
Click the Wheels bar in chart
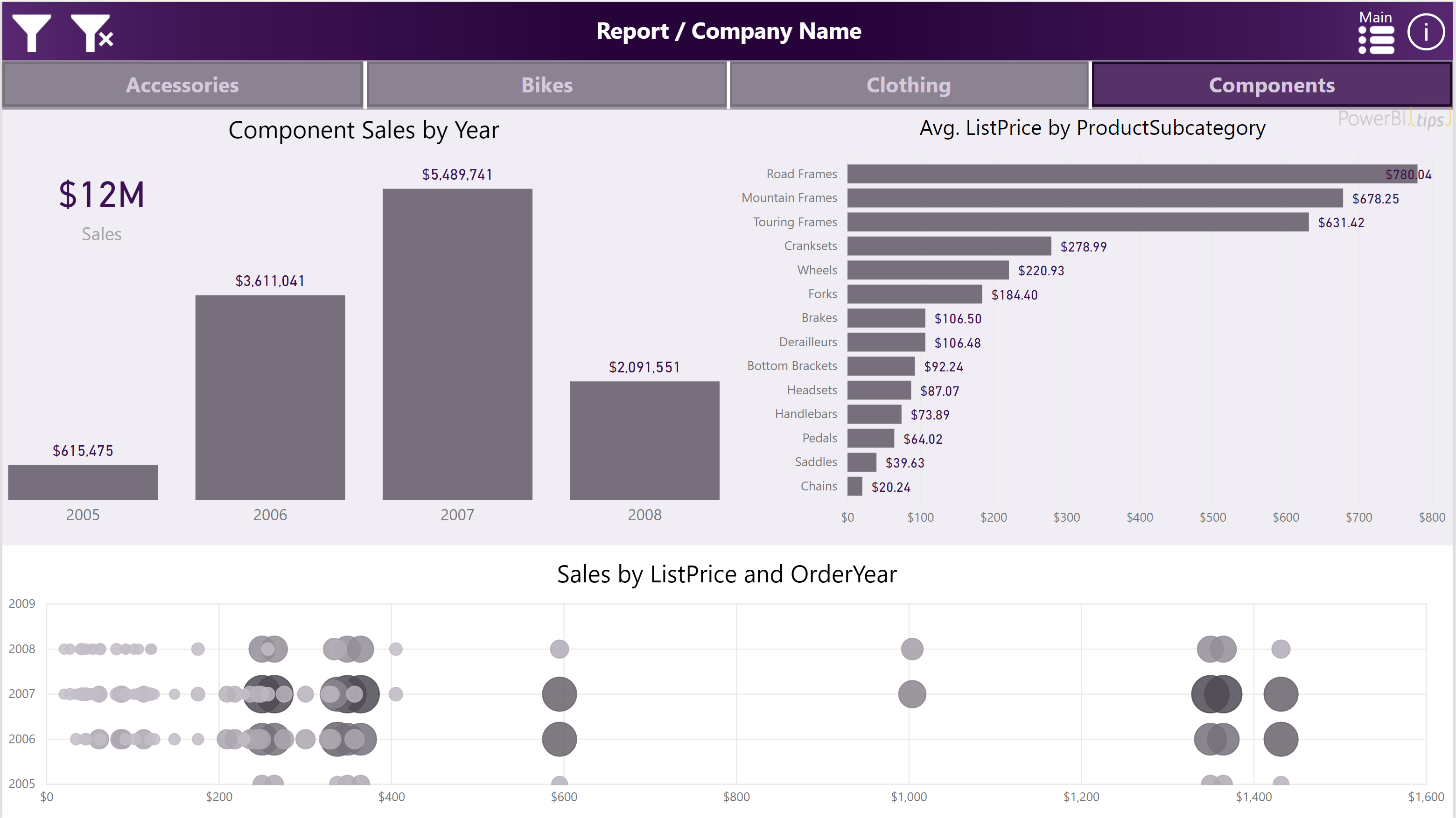pyautogui.click(x=928, y=270)
